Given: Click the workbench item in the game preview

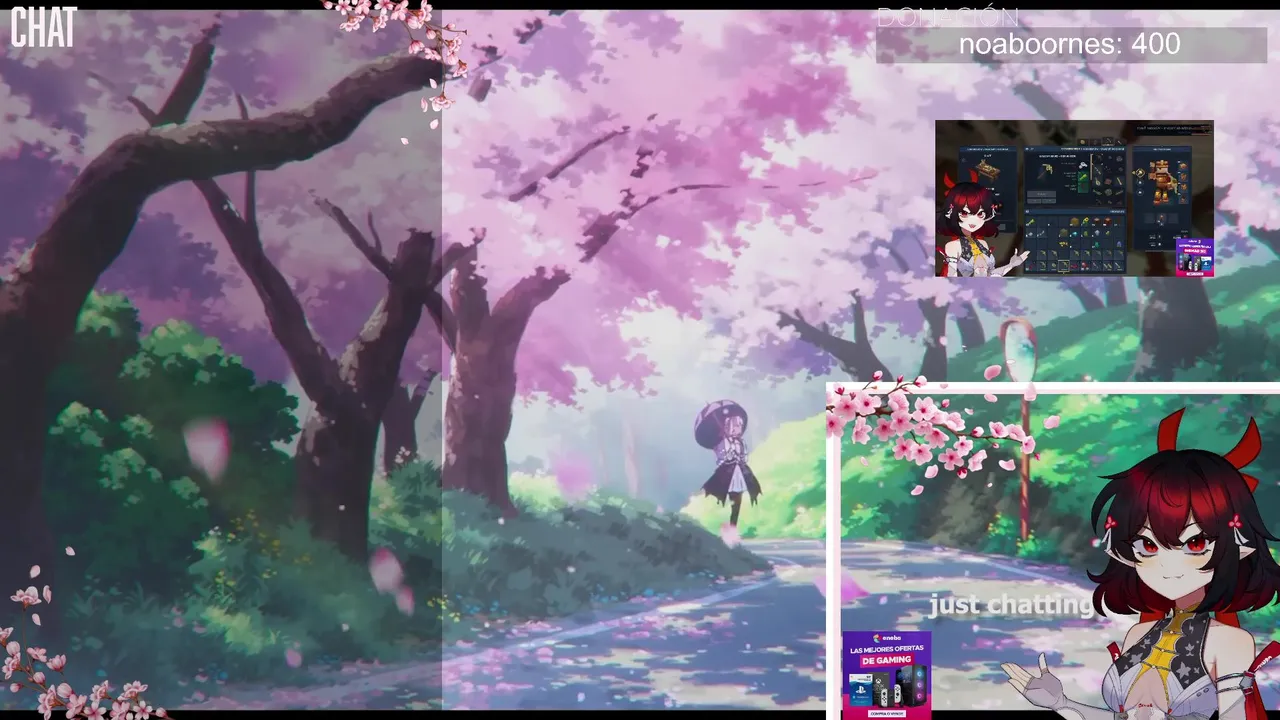Looking at the screenshot, I should click(x=987, y=168).
